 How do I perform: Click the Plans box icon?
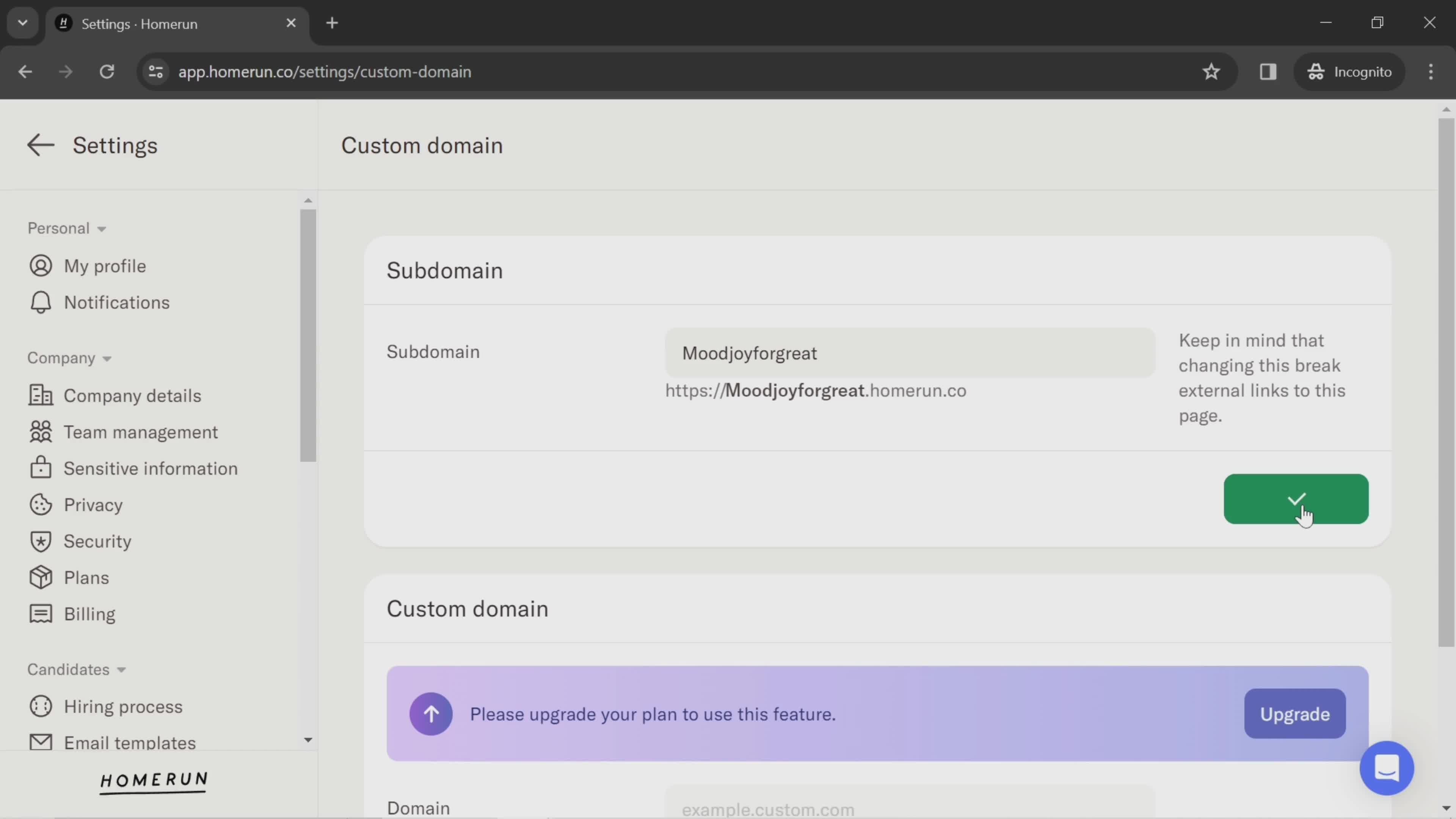[x=41, y=577]
